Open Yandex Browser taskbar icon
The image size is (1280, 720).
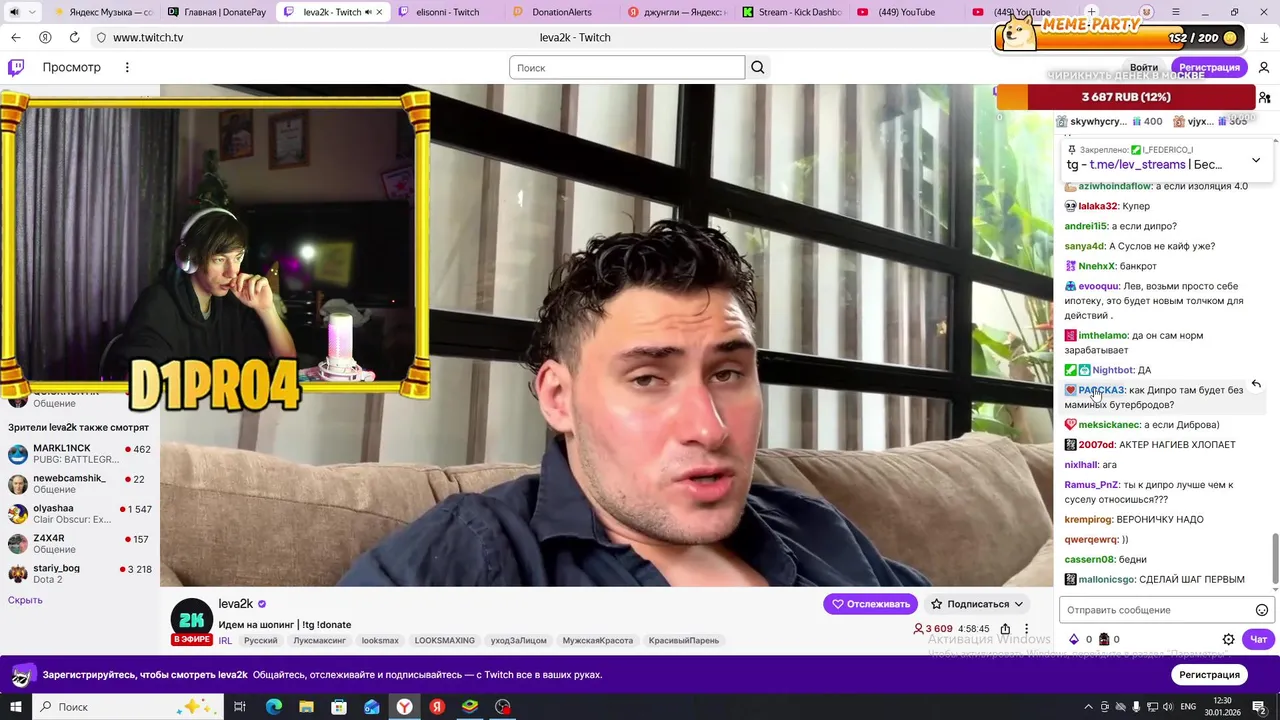click(x=404, y=707)
